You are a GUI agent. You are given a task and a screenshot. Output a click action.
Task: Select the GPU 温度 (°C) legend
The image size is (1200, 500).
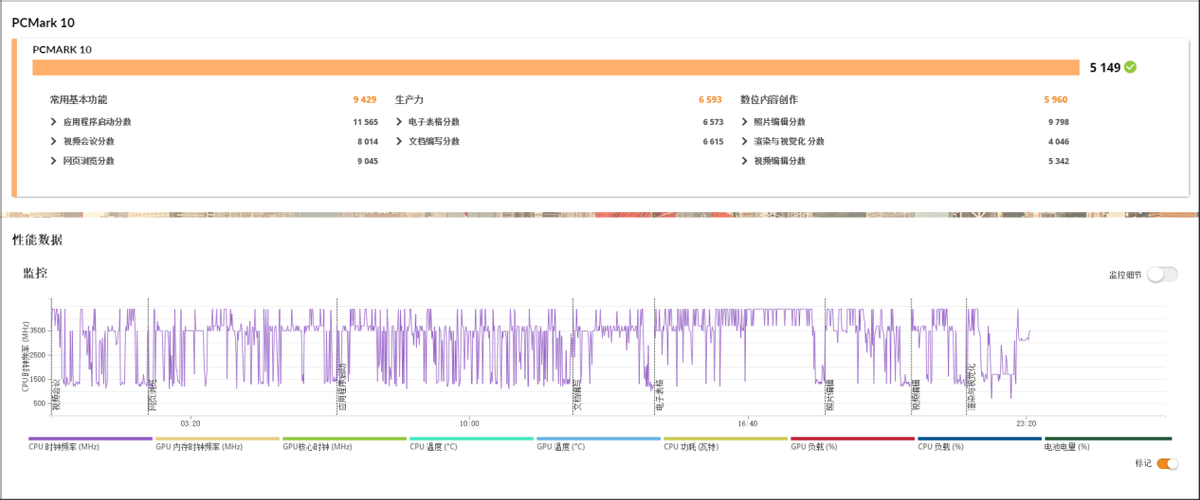tap(598, 443)
